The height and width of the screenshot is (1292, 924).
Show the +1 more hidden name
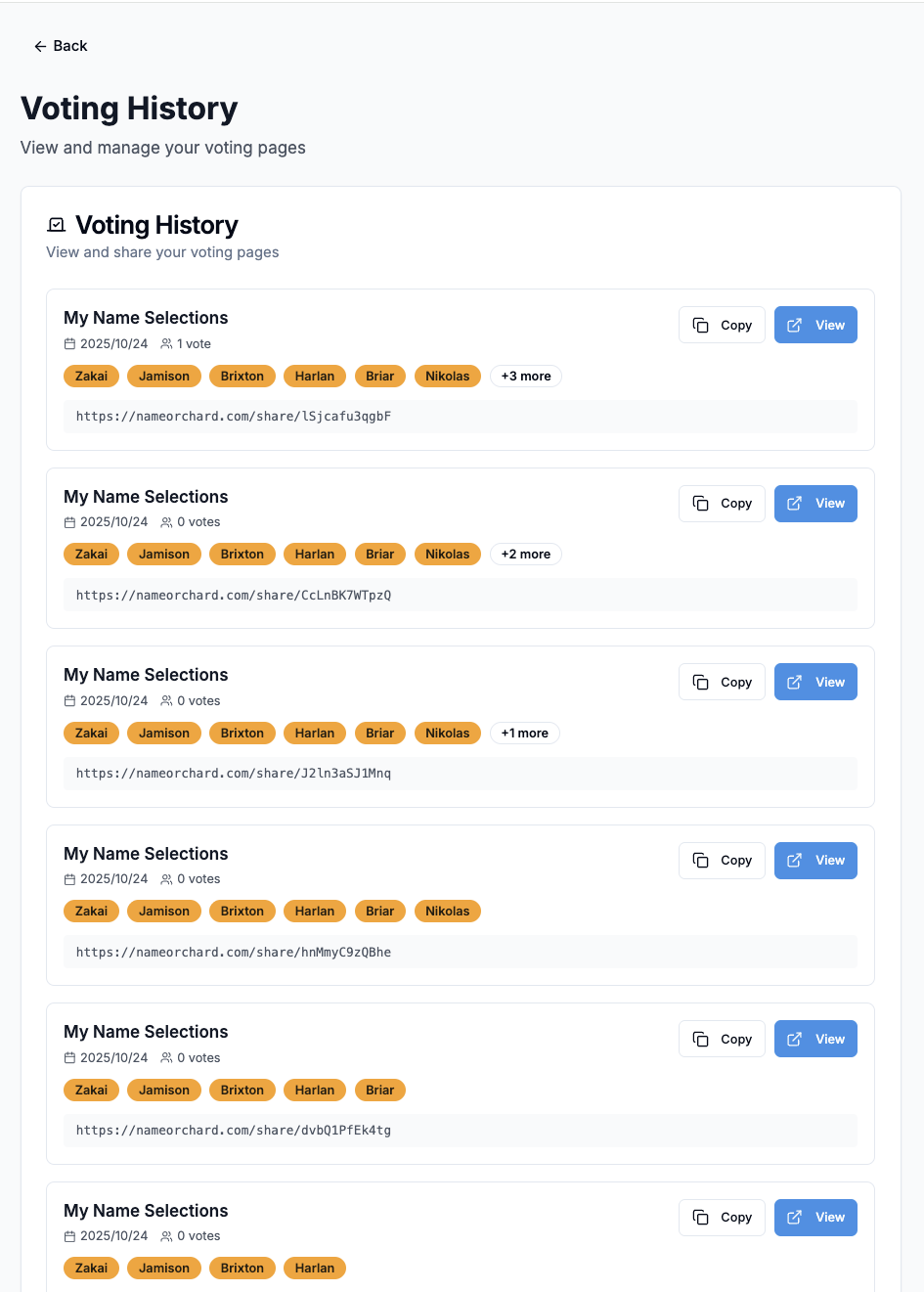[x=524, y=734]
